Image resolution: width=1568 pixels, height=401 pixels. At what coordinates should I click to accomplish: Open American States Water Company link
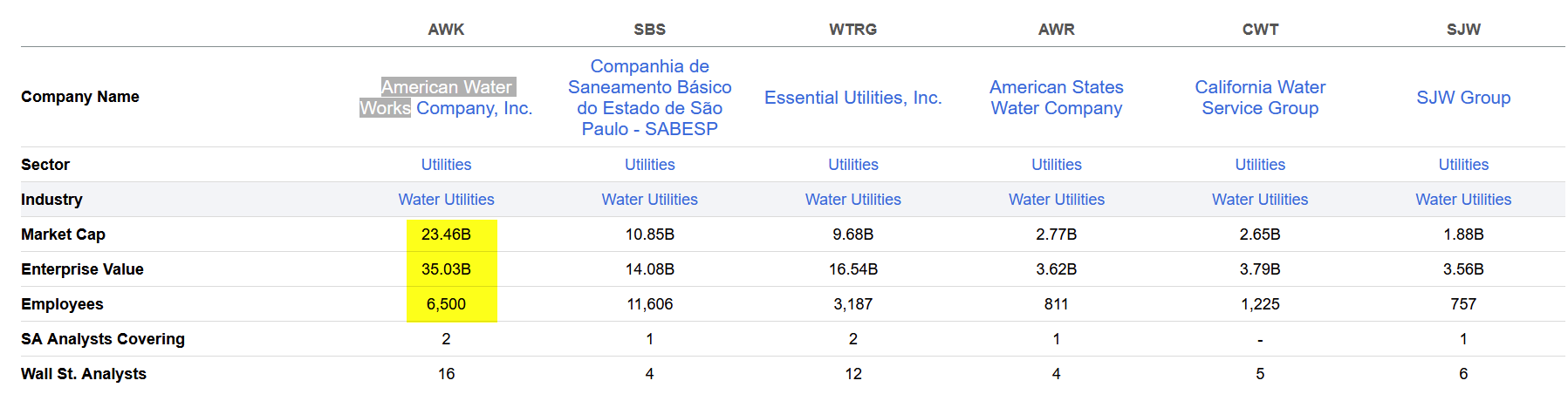[1056, 98]
